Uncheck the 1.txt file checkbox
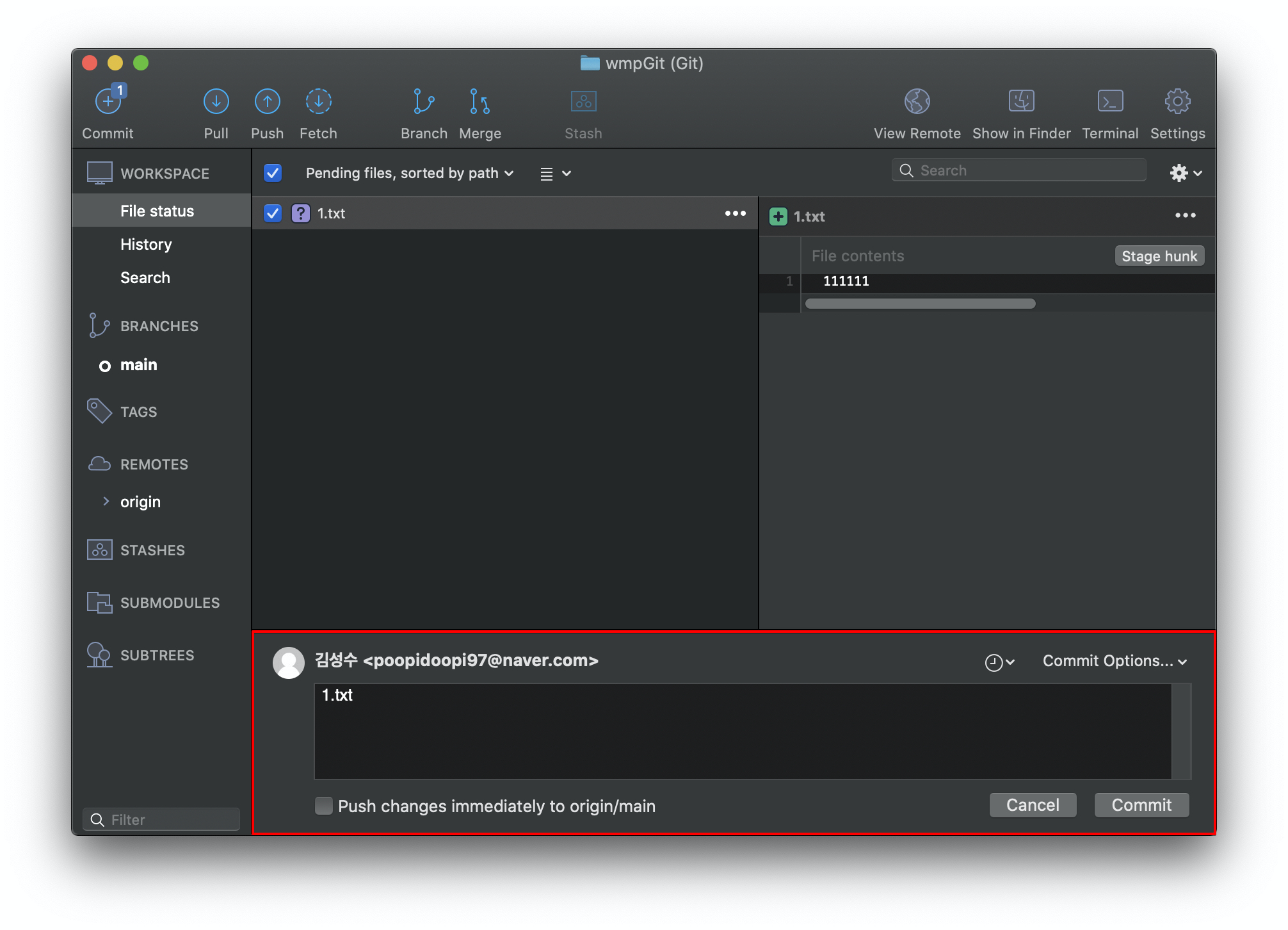Screen dimensions: 1288x930 coord(273,213)
